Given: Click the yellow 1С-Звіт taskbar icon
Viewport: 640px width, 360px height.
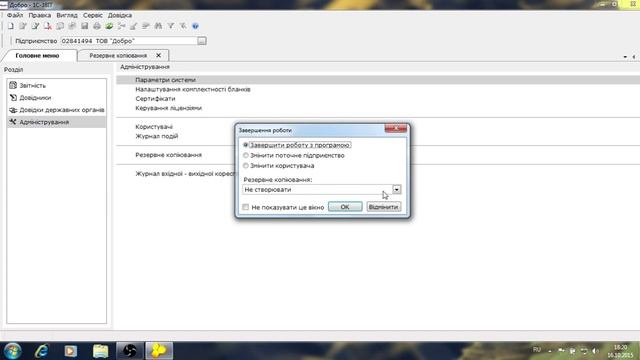Looking at the screenshot, I should tap(159, 351).
